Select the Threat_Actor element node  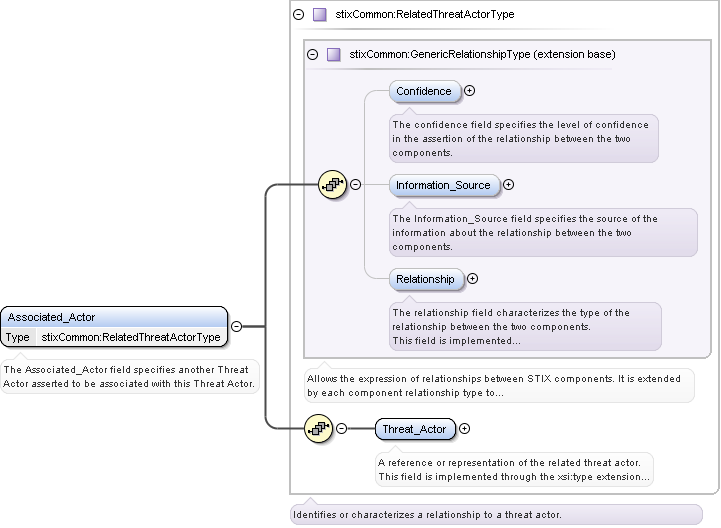click(415, 429)
